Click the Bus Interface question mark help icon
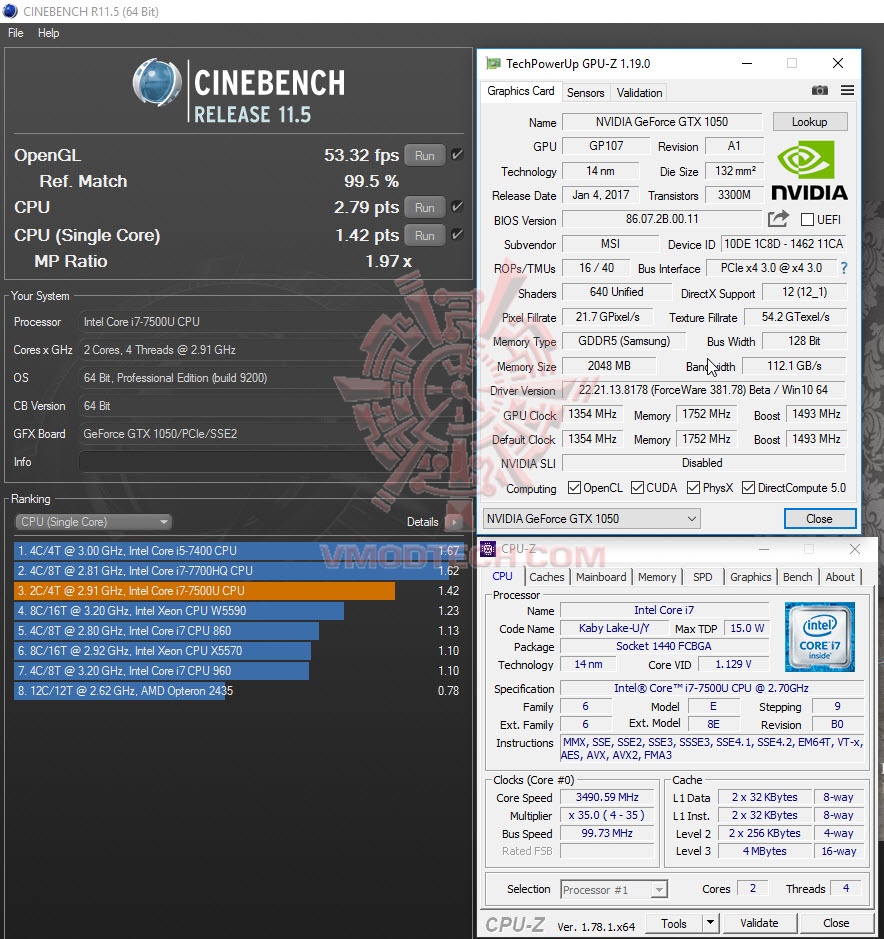Screen dimensions: 884x939 844,268
